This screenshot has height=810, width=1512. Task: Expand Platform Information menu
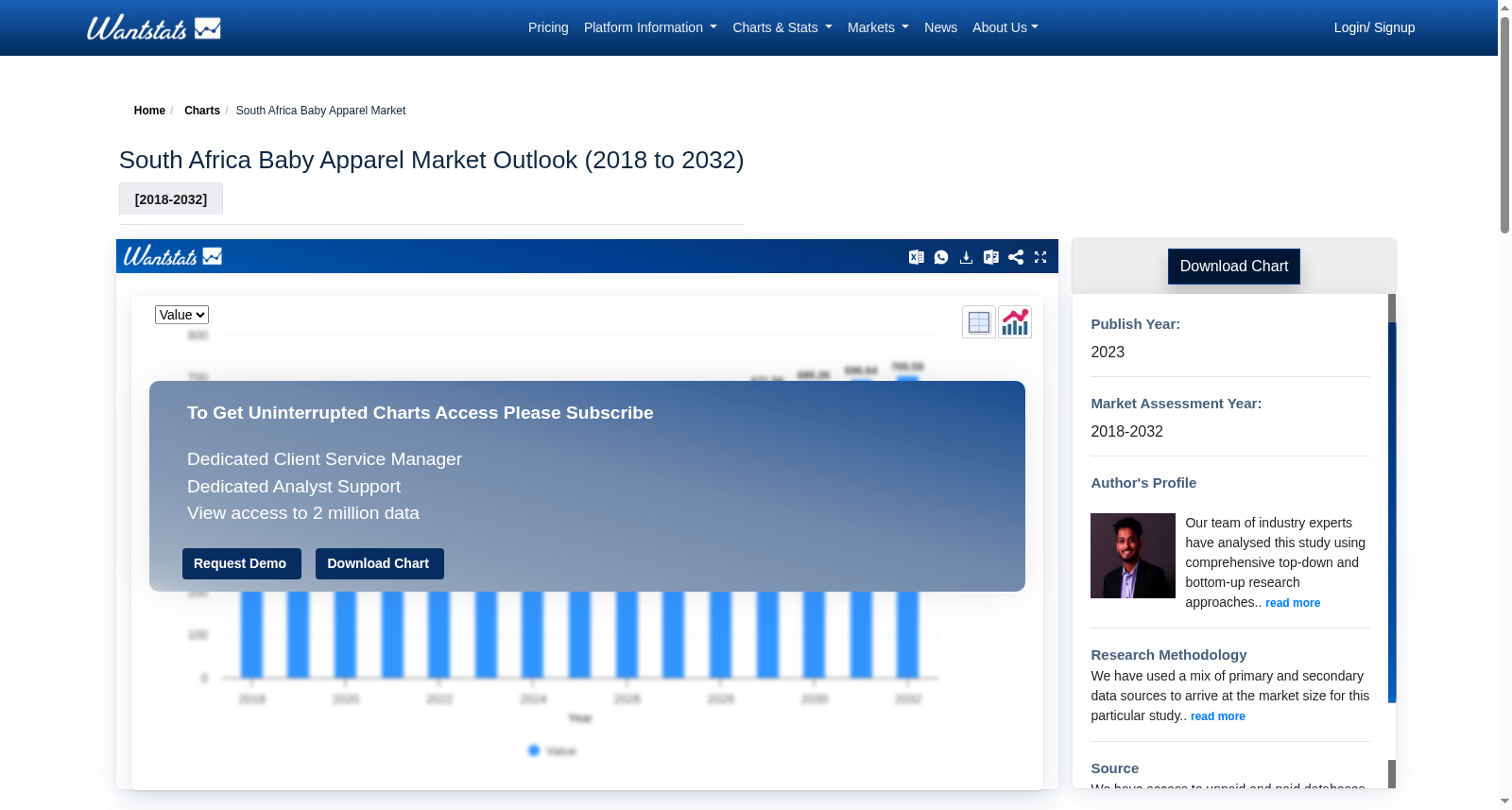pyautogui.click(x=650, y=27)
